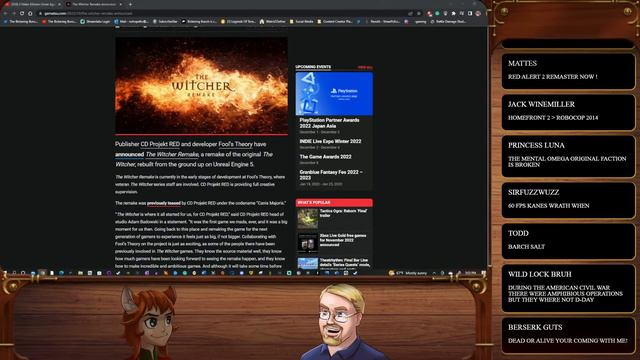Open the Content Creator bookmarks folder
This screenshot has height=360, width=640.
tap(335, 21)
